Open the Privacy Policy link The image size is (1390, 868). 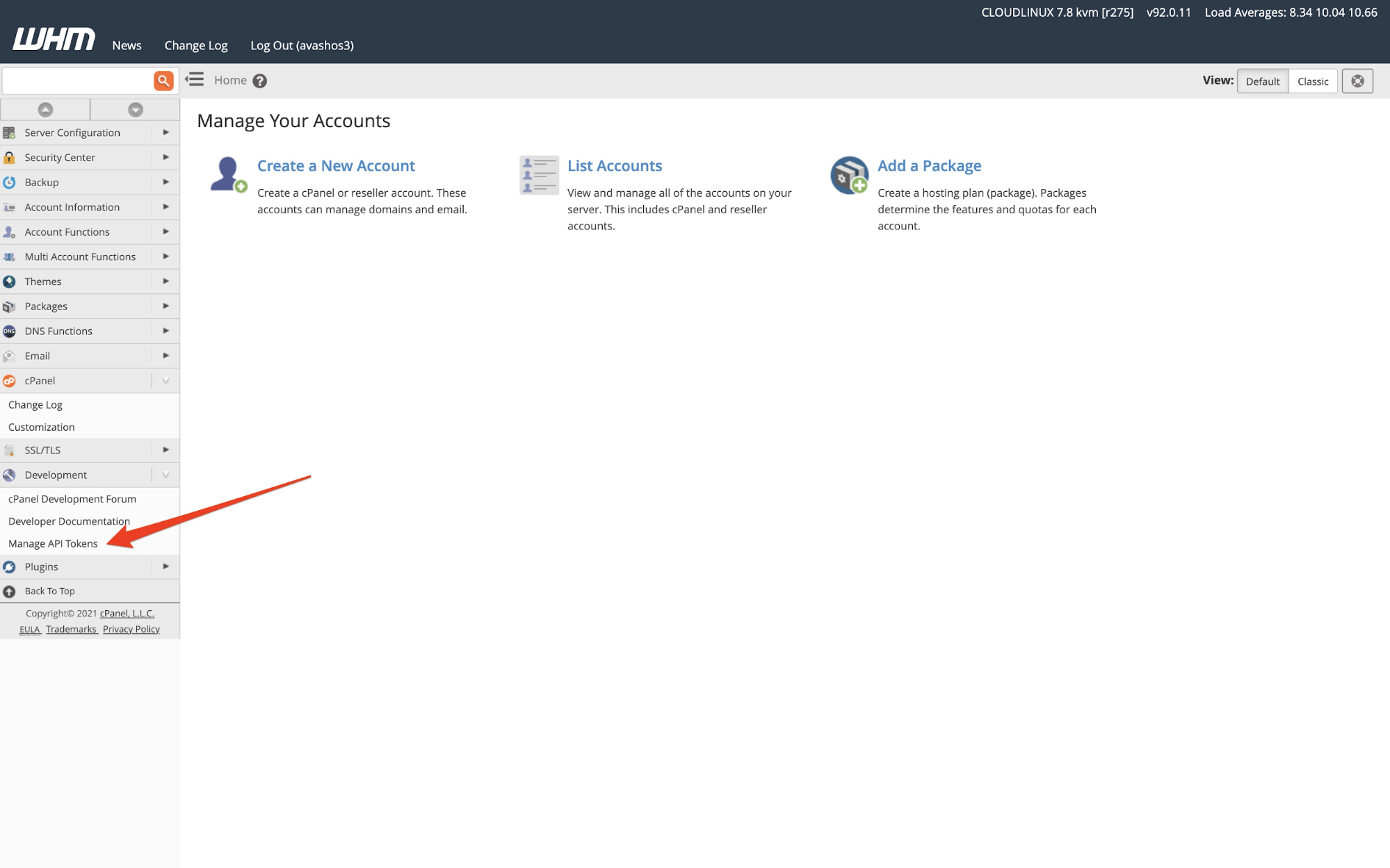[x=131, y=629]
